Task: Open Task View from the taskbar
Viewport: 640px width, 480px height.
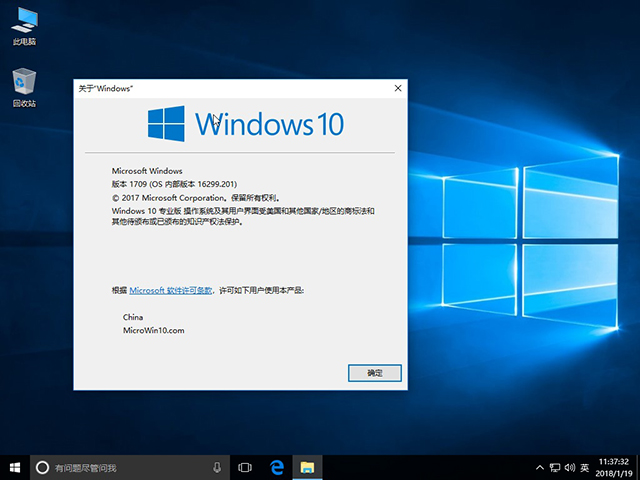Action: [245, 468]
